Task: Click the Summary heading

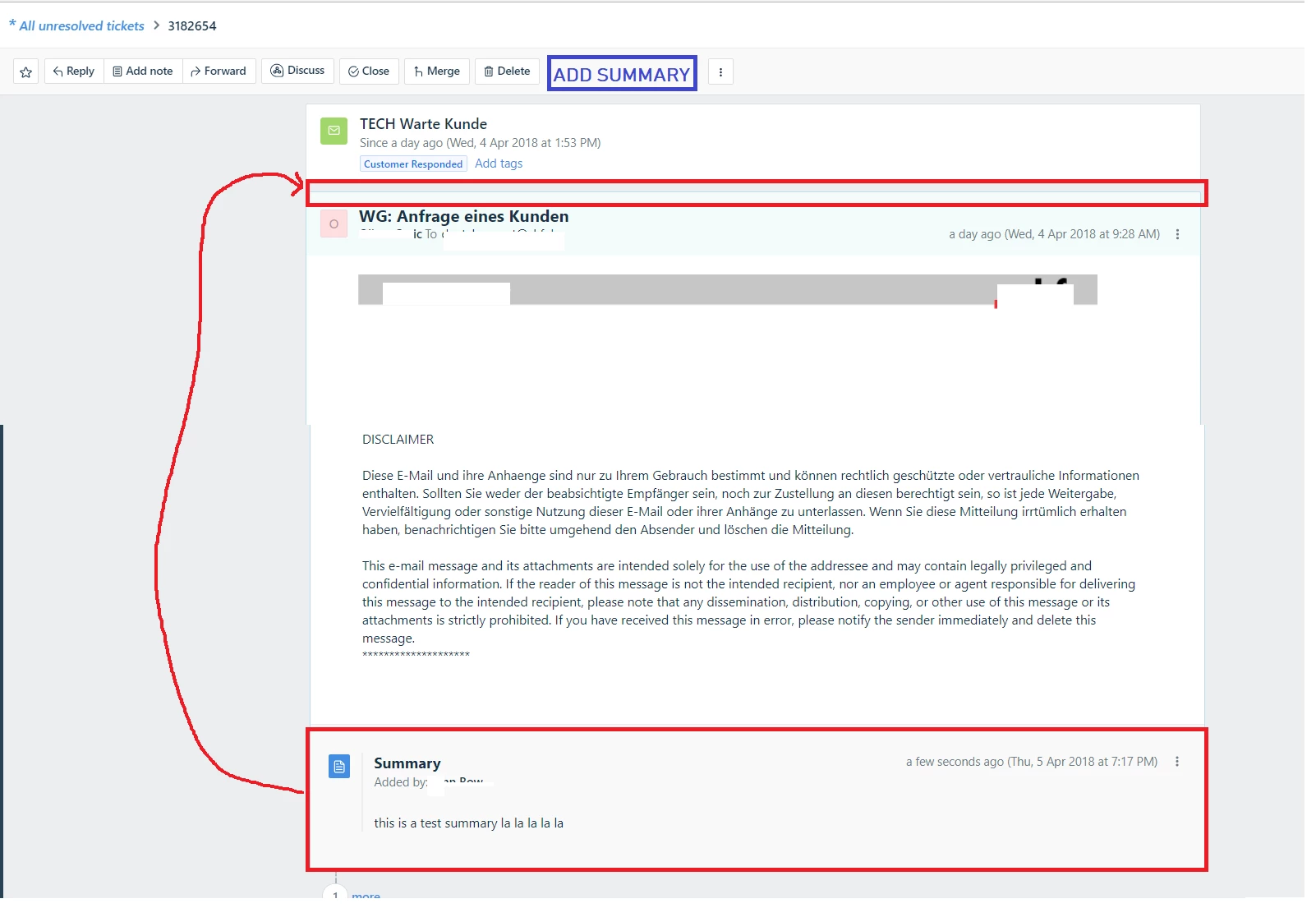Action: tap(407, 763)
